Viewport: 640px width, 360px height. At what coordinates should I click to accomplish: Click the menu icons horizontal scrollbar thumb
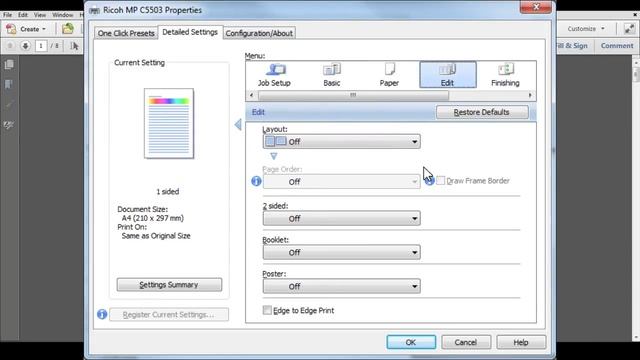(x=353, y=95)
